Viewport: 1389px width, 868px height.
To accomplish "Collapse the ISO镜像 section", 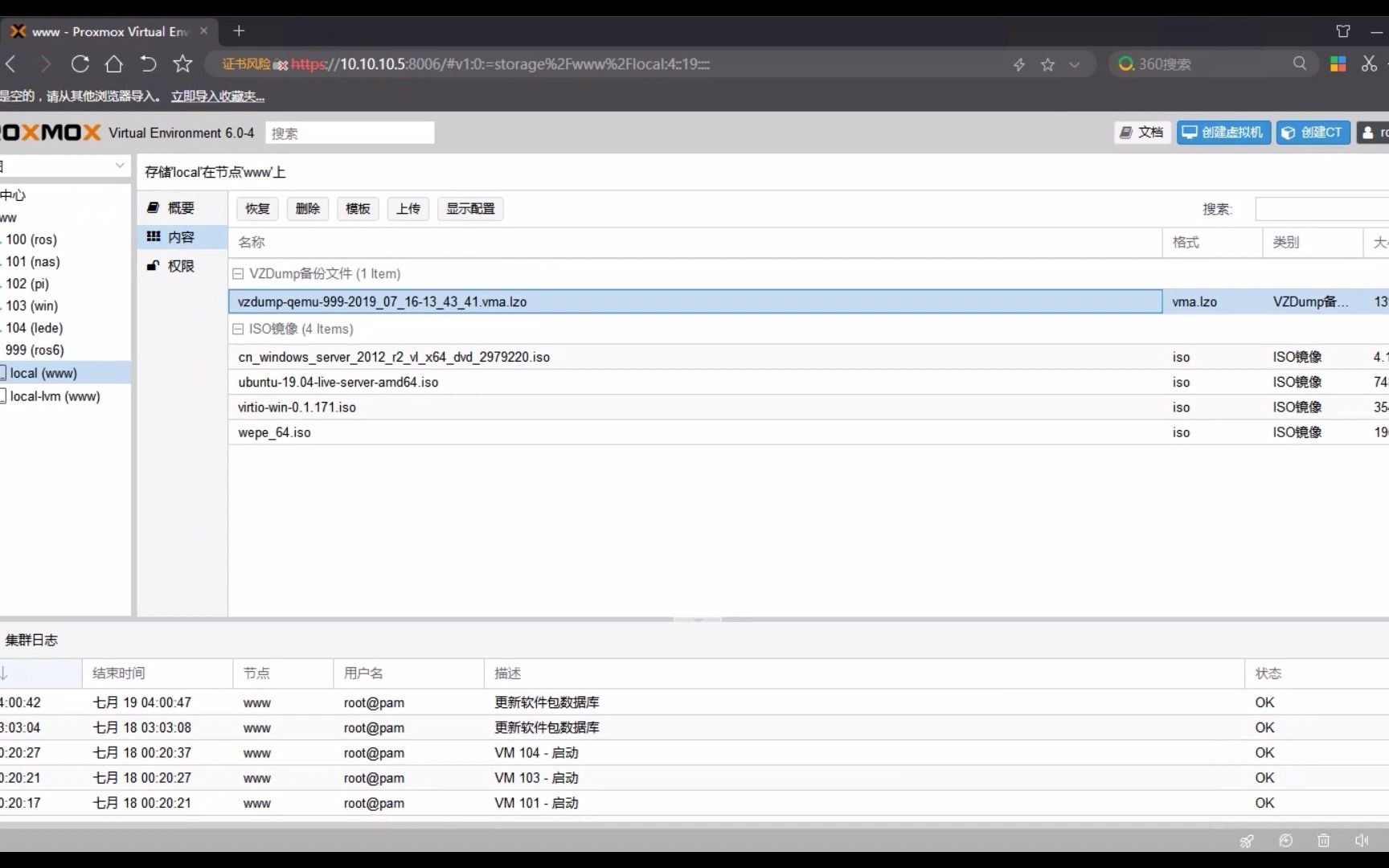I will [238, 329].
